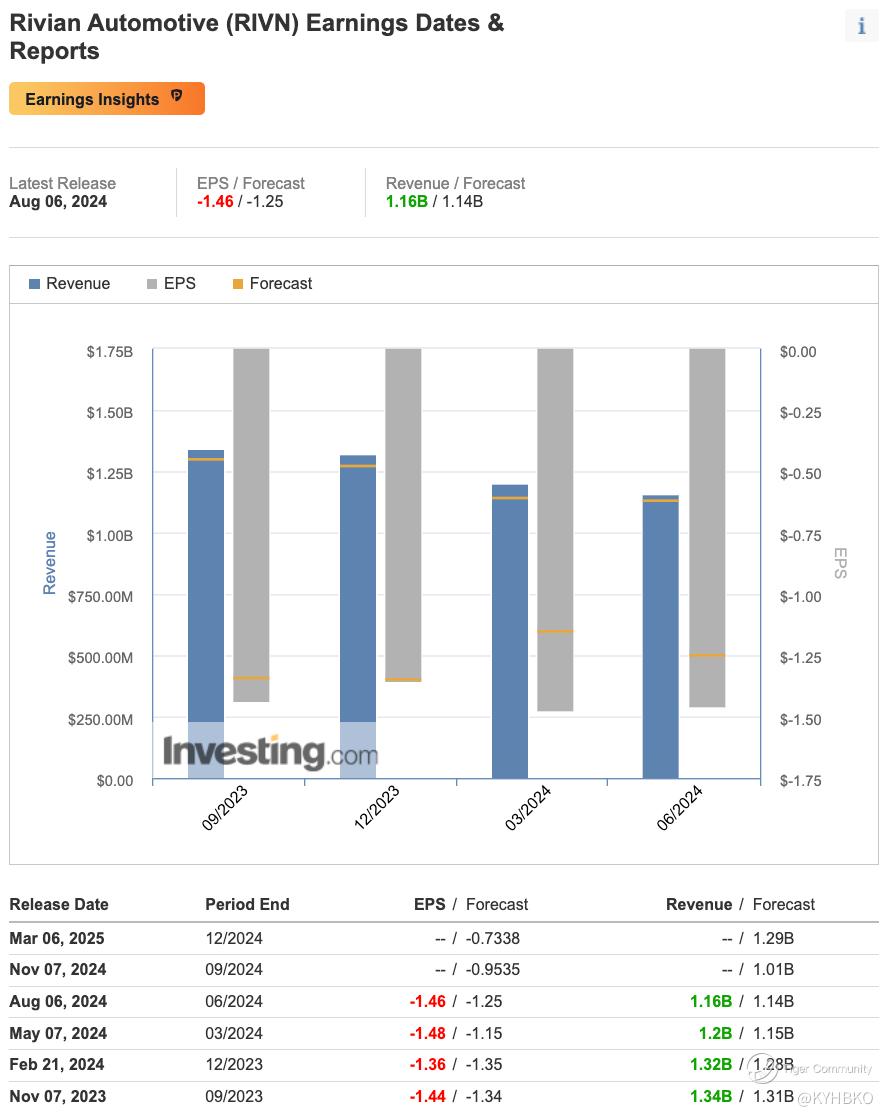Select the 12/2023 blue revenue bar
Image resolution: width=890 pixels, height=1118 pixels.
click(358, 617)
